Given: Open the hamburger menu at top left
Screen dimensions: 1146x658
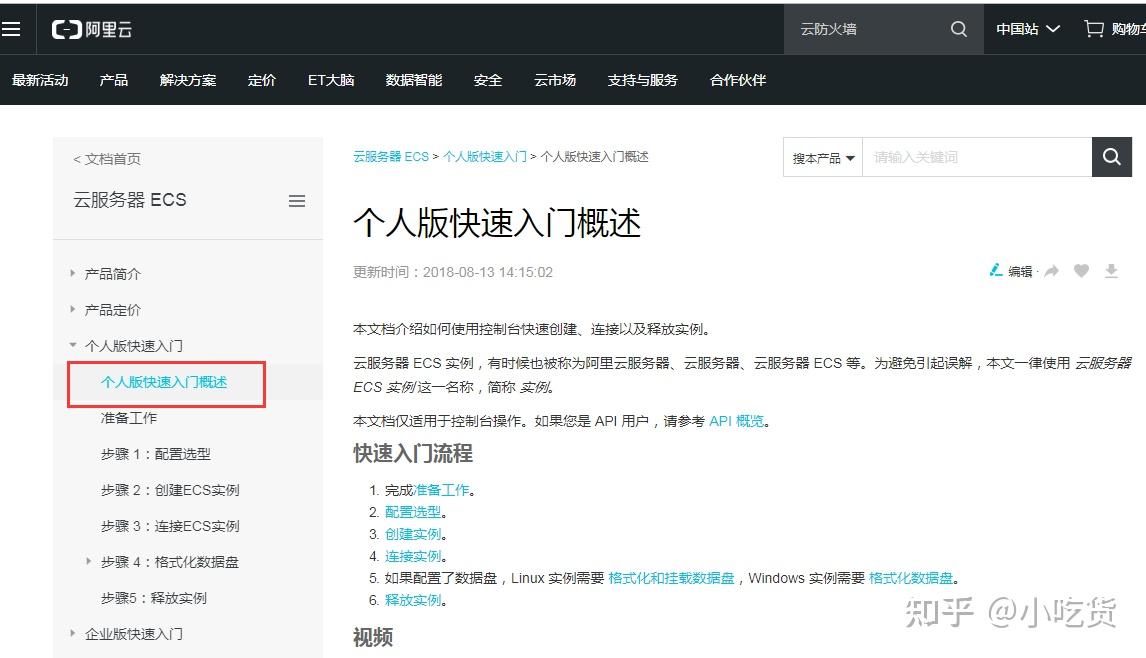Looking at the screenshot, I should (x=10, y=29).
